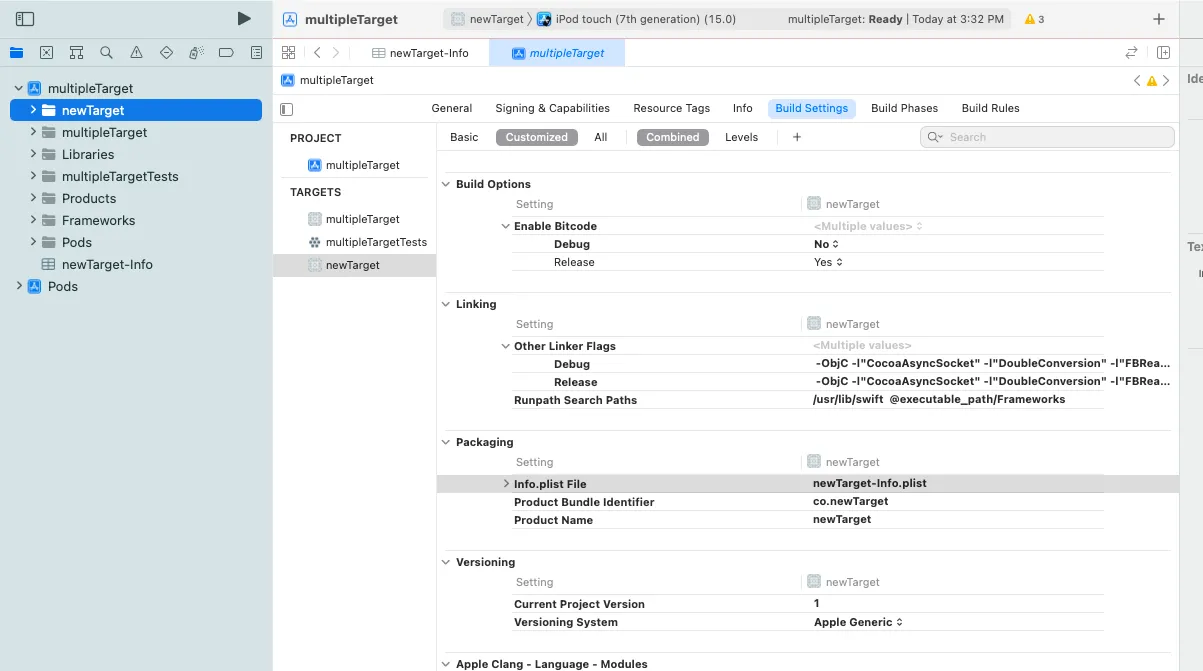
Task: Open Versioning System Apple Generic dropdown
Action: (859, 622)
